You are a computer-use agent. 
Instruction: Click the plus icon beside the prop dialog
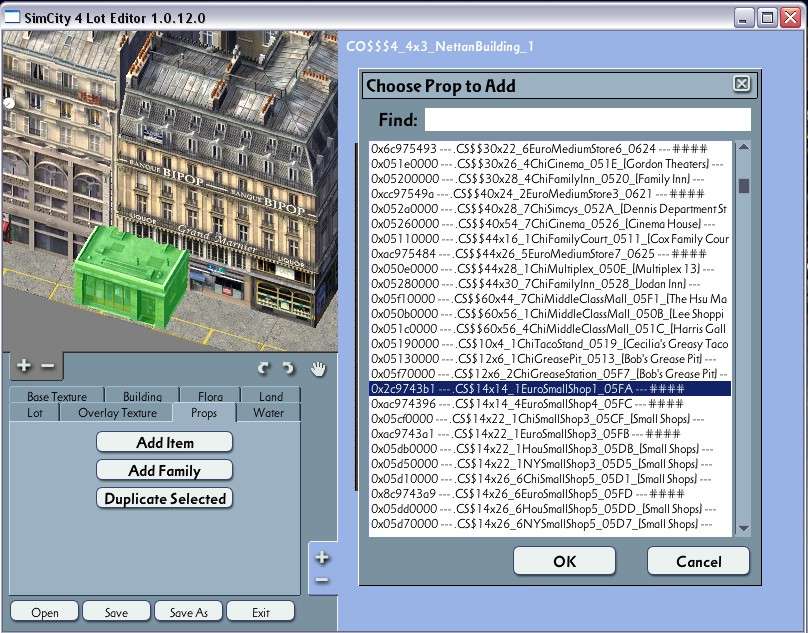point(322,557)
